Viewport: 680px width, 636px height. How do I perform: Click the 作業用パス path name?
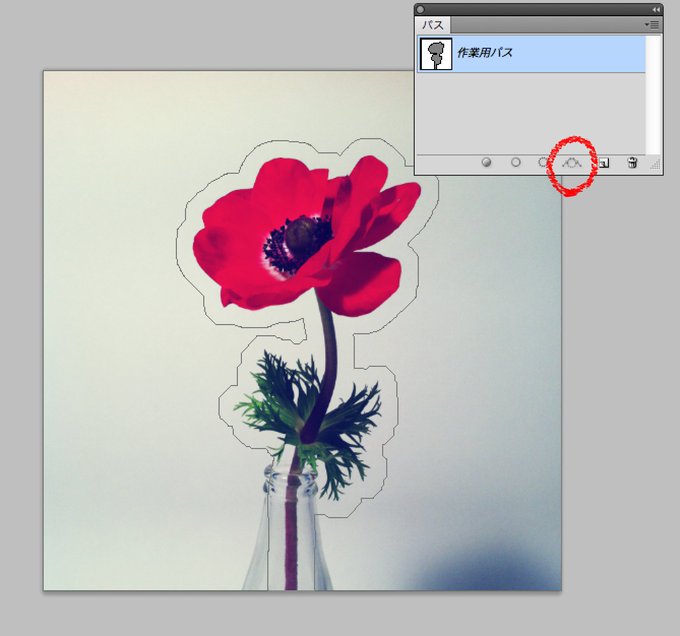(x=485, y=53)
